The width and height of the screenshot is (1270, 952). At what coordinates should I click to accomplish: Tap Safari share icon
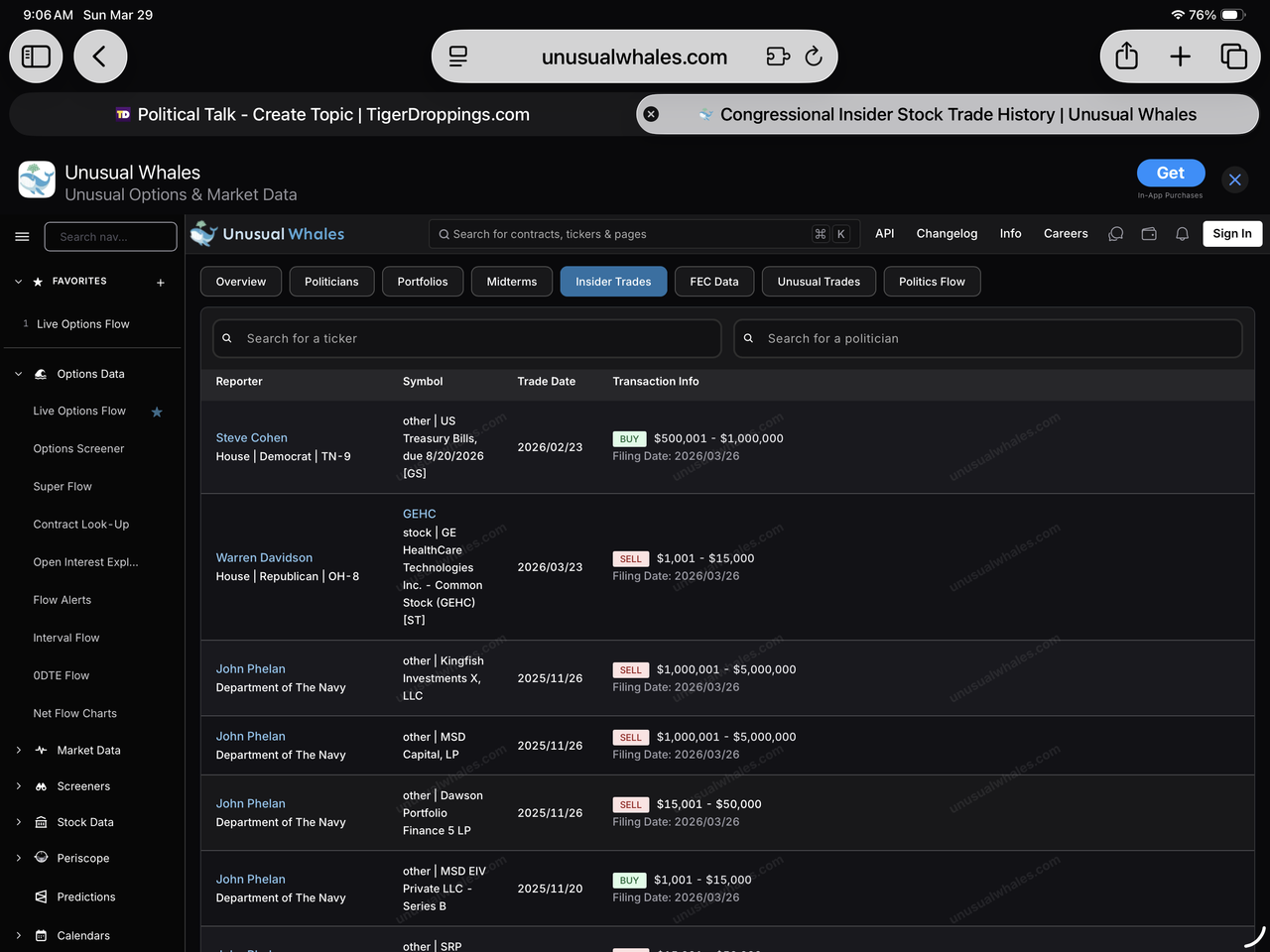tap(1127, 57)
